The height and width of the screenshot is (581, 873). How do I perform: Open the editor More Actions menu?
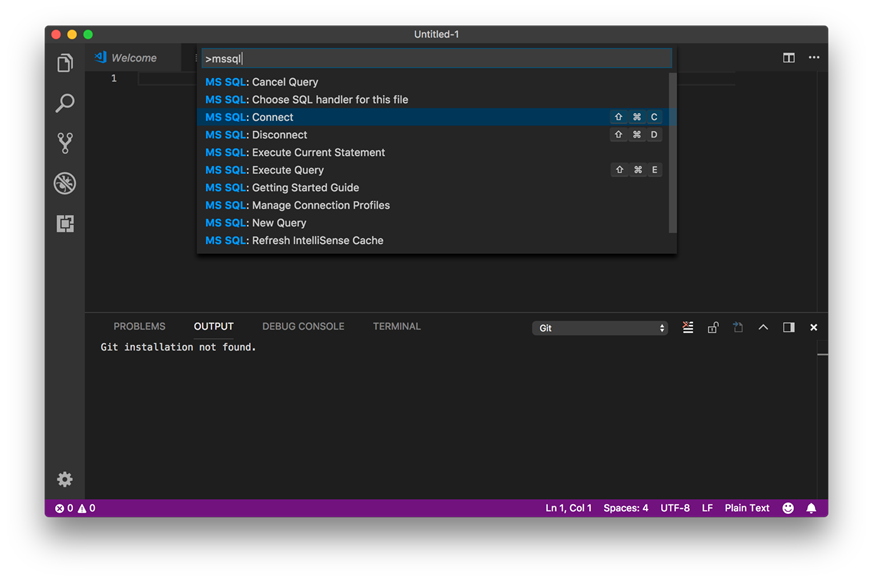coord(814,57)
